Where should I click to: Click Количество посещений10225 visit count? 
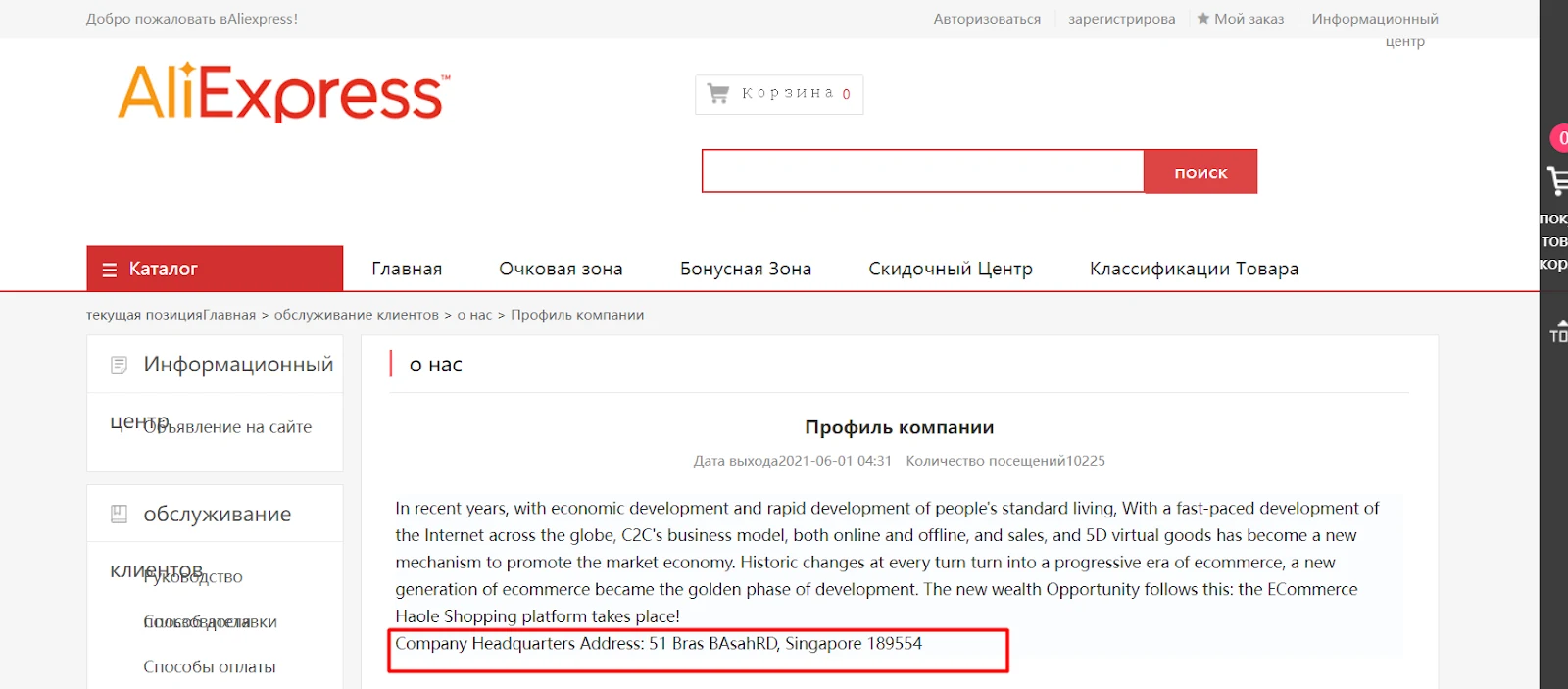1005,461
